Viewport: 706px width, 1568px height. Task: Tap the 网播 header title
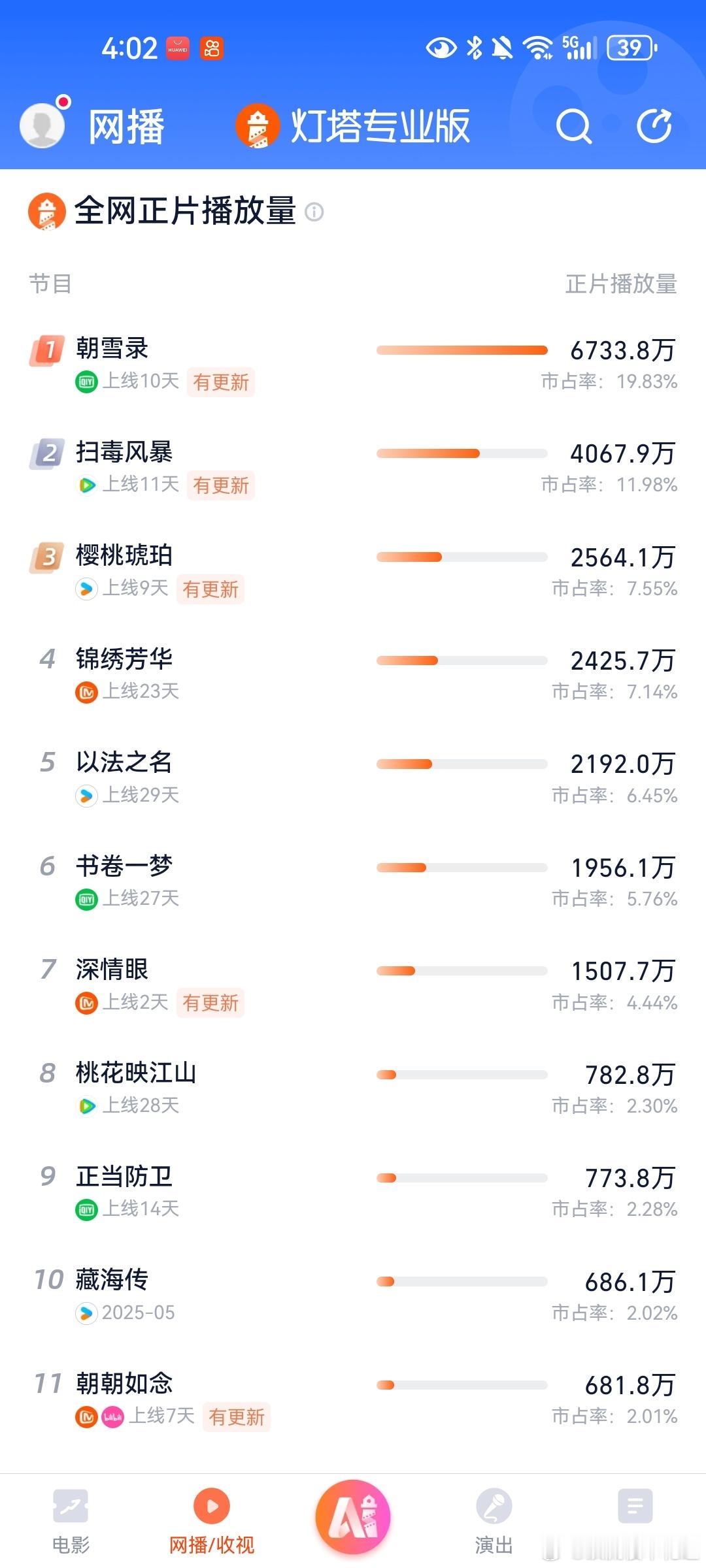[126, 126]
